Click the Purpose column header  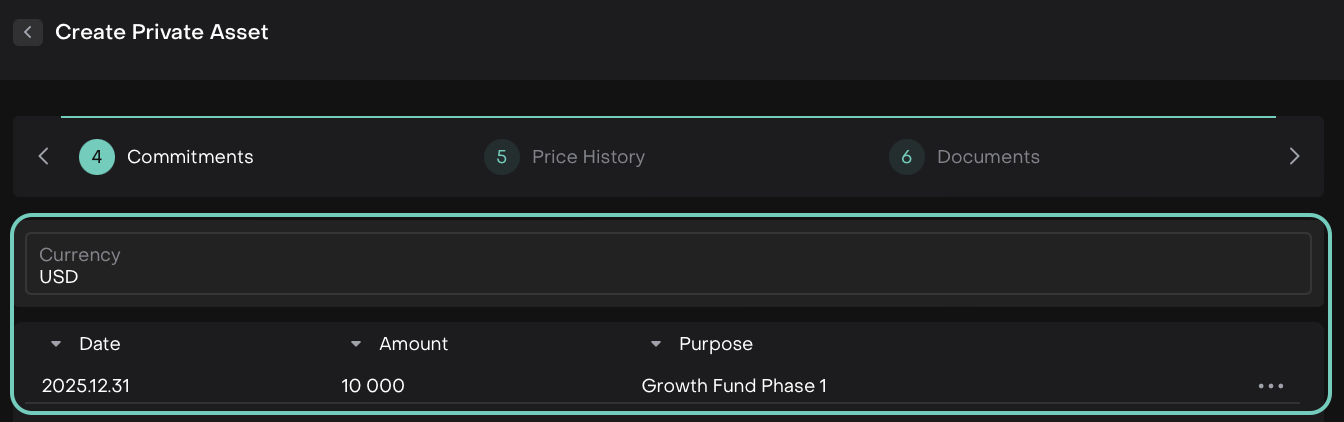[x=715, y=344]
